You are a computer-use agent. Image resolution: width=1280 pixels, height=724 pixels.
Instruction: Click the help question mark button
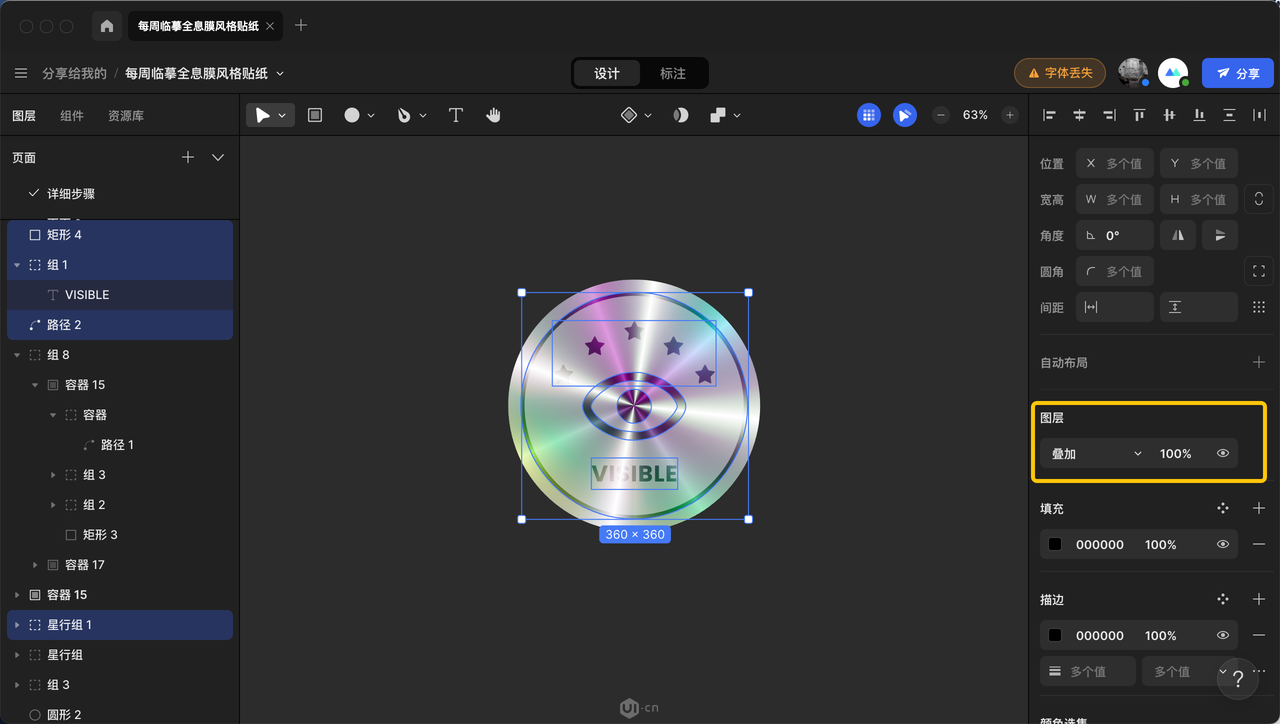[x=1238, y=680]
